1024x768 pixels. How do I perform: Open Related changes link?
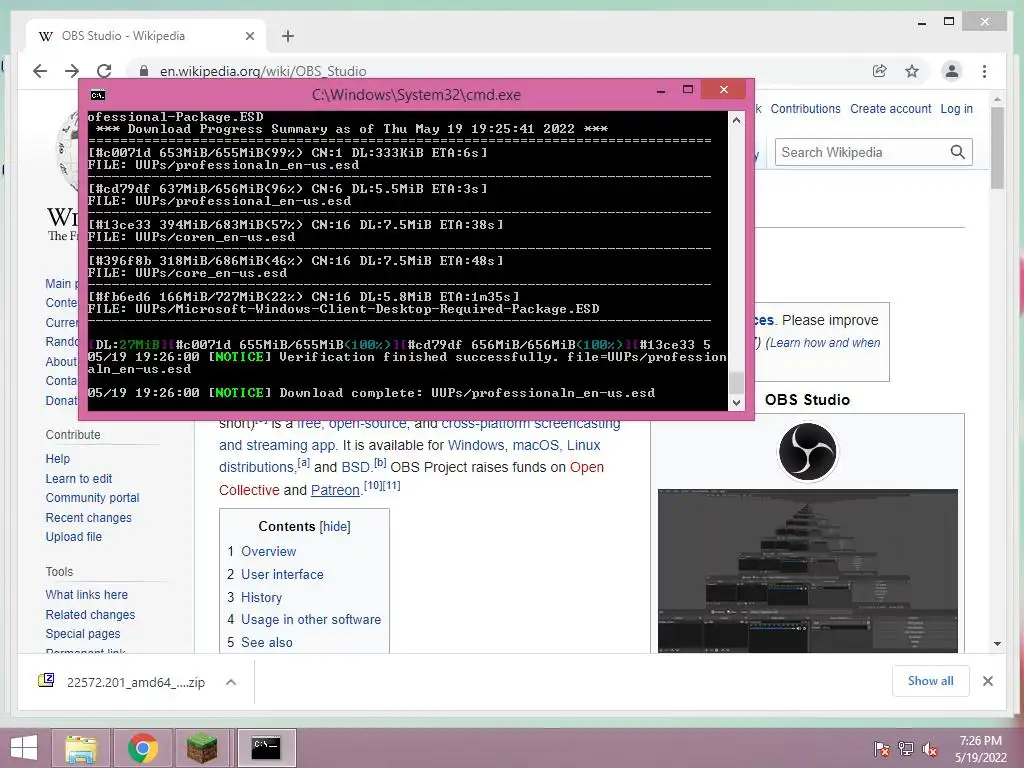(x=90, y=615)
